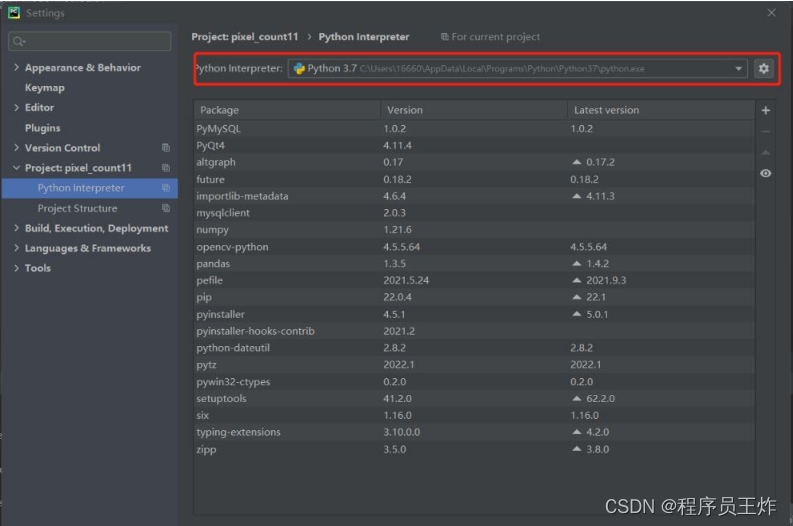Viewport: 793px width, 526px height.
Task: Select the typing-extensions package row
Action: pos(474,432)
